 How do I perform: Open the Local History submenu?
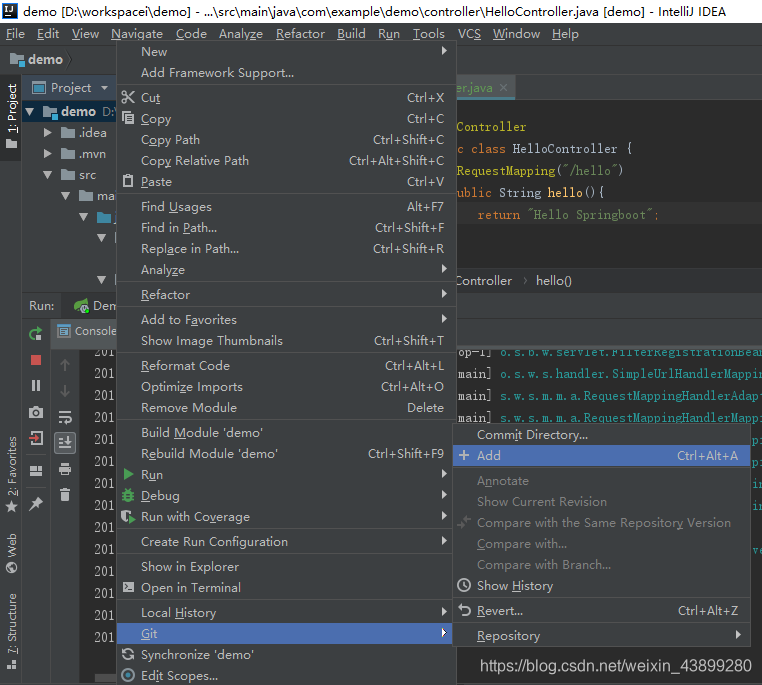[286, 613]
